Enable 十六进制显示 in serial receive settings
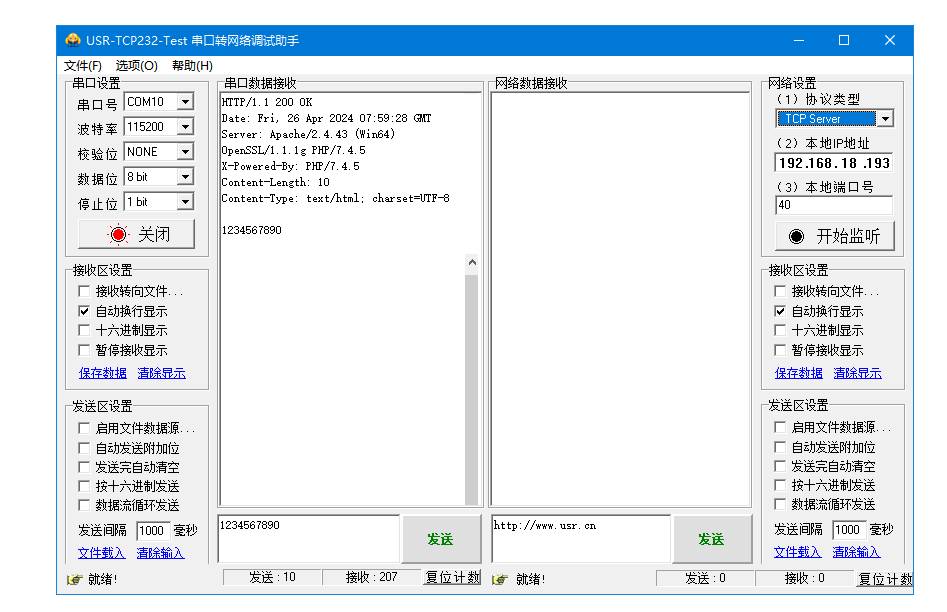The width and height of the screenshot is (947, 612). click(x=84, y=331)
